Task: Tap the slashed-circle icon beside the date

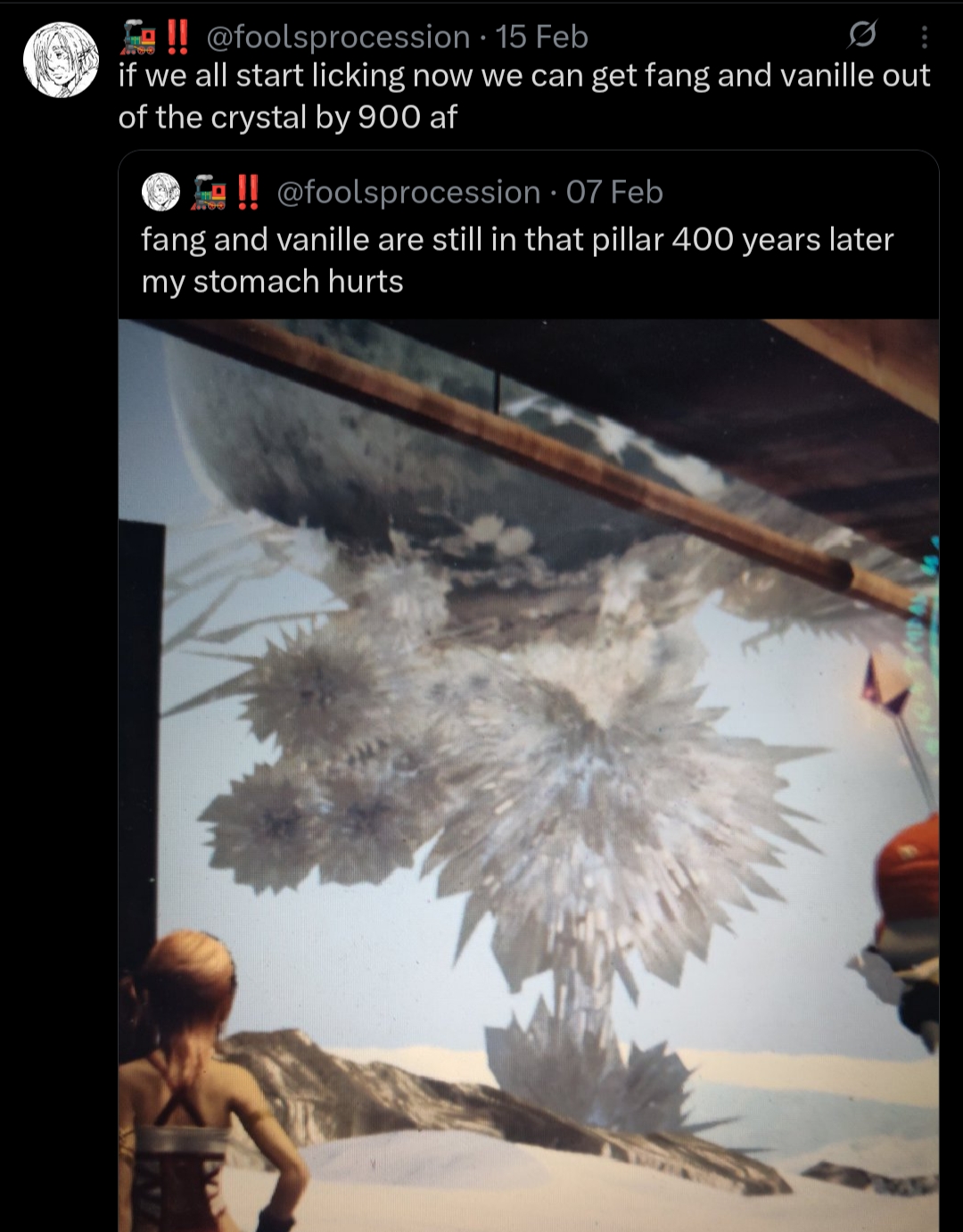Action: [861, 36]
